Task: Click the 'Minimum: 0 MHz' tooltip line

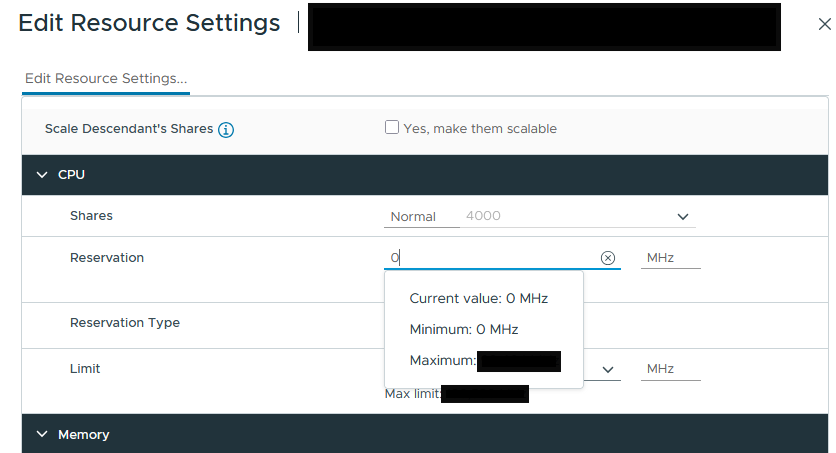Action: [464, 329]
